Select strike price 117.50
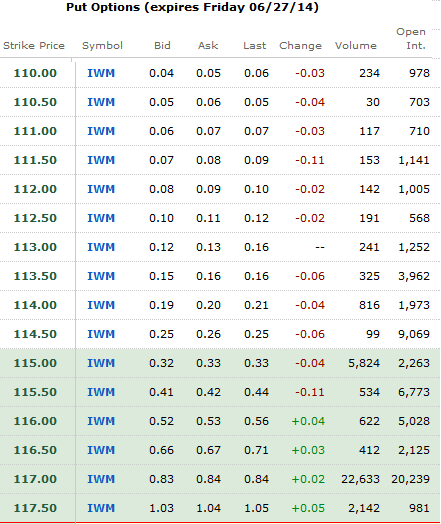This screenshot has height=524, width=441. 35,508
